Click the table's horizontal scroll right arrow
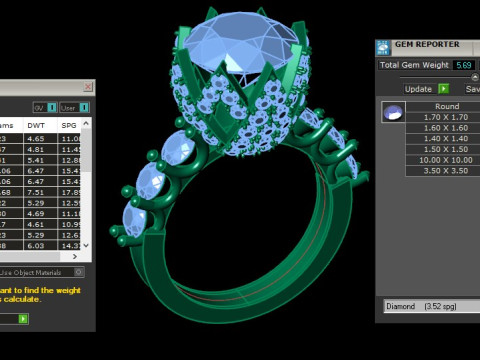Image resolution: width=480 pixels, height=360 pixels. (75, 256)
